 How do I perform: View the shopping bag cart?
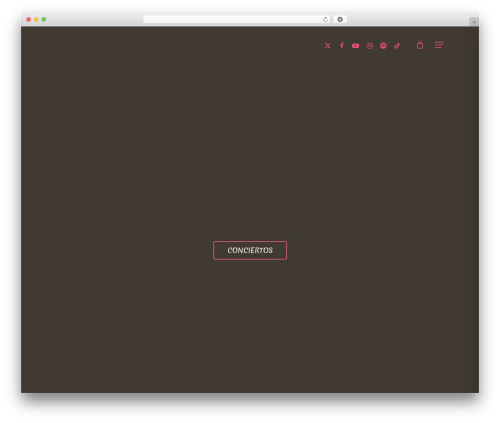coord(420,45)
